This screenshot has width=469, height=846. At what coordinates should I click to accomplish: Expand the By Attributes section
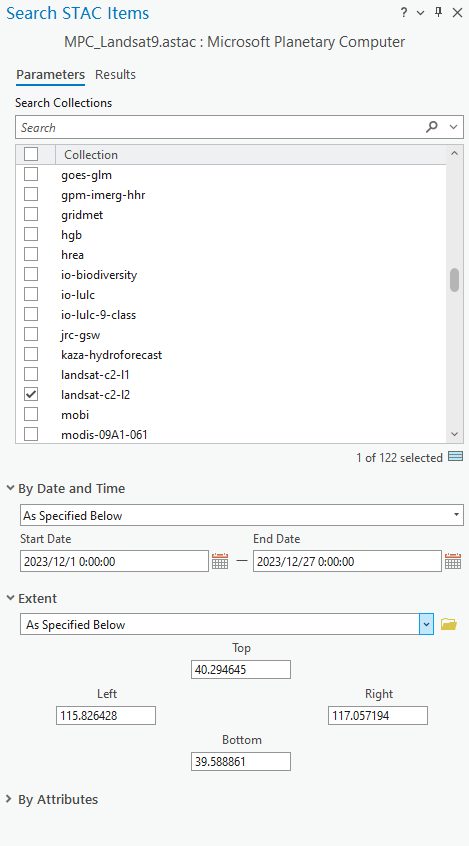coord(10,799)
